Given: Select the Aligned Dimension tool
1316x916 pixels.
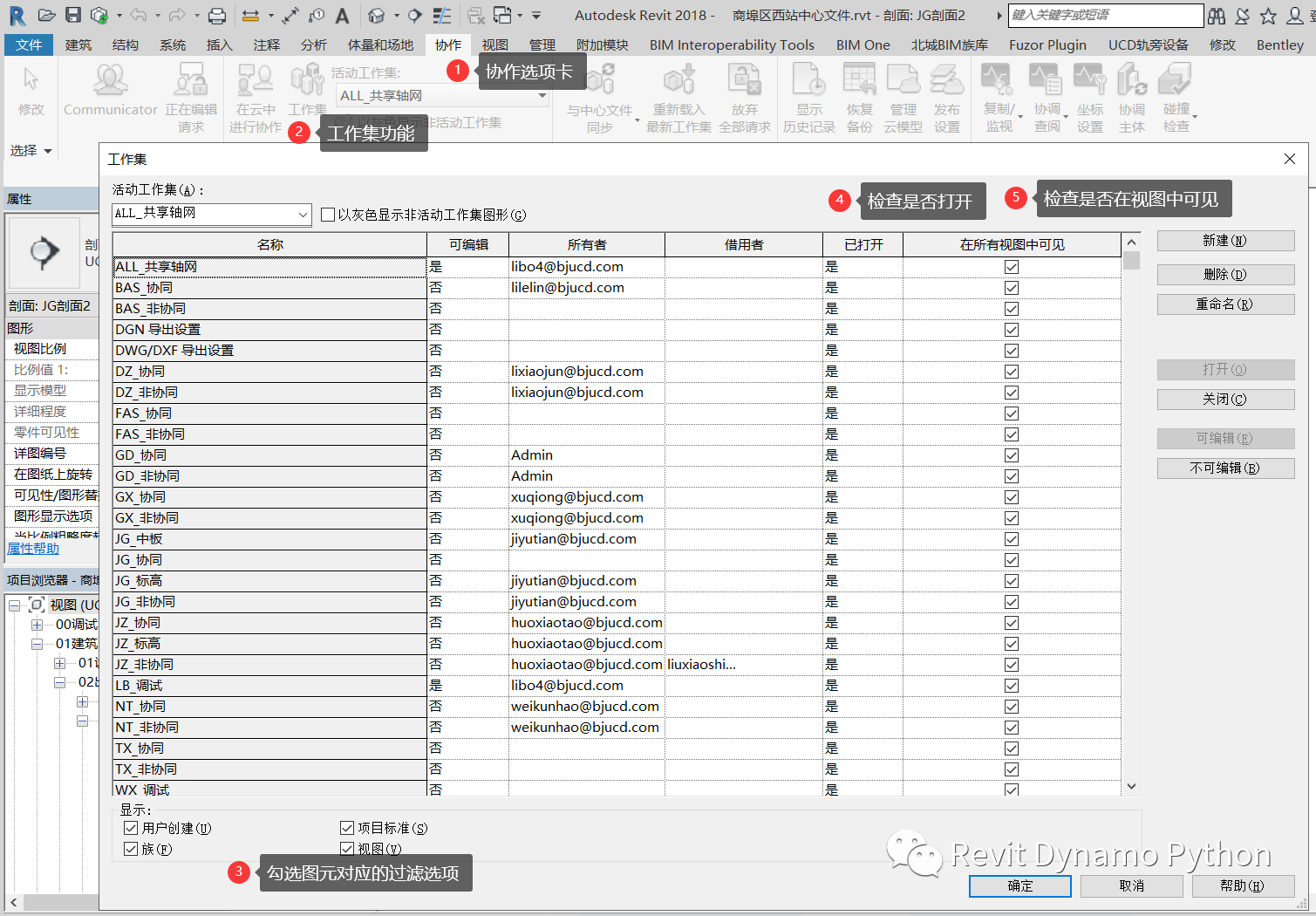Looking at the screenshot, I should (290, 15).
